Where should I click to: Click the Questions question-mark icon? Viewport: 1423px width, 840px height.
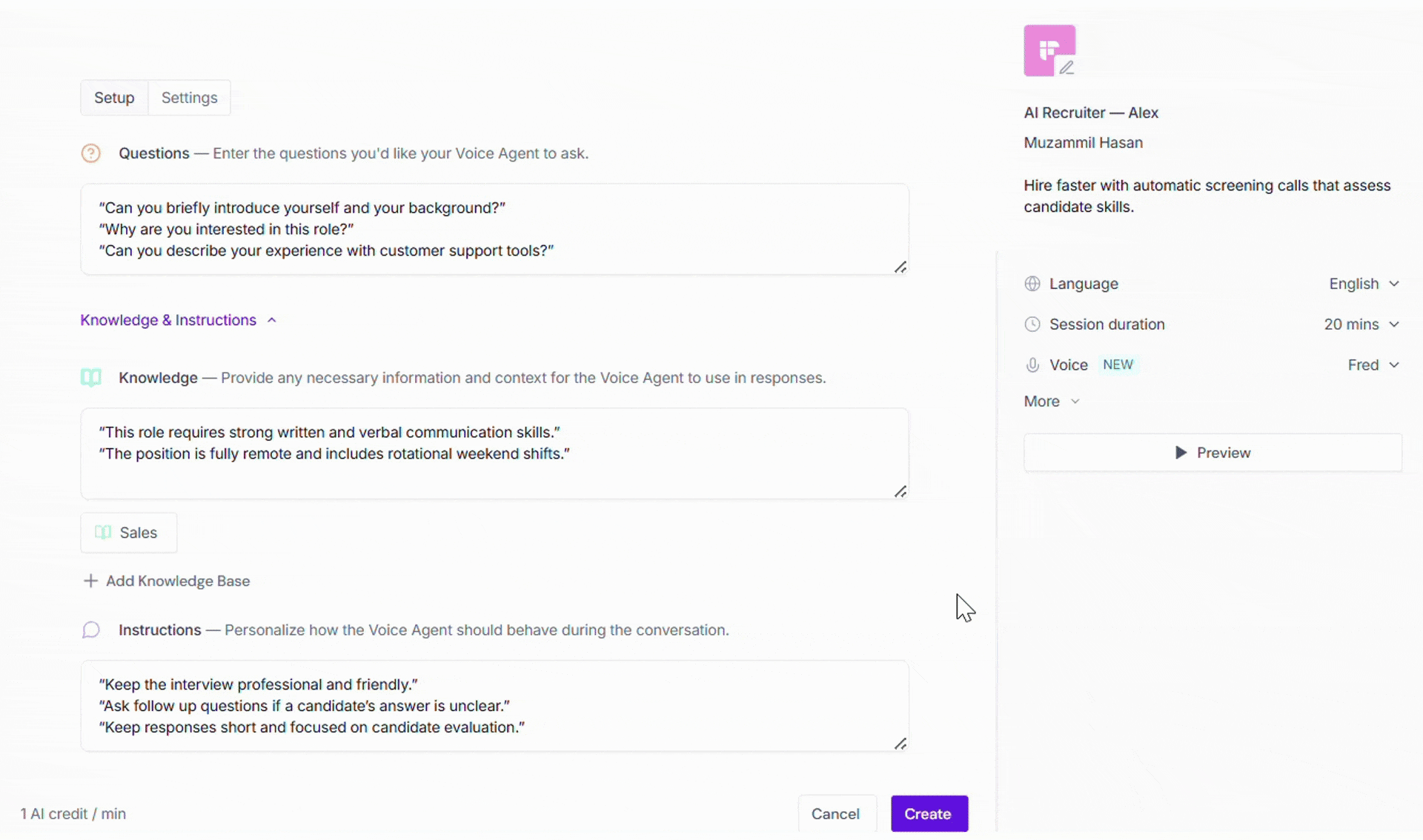[x=90, y=153]
